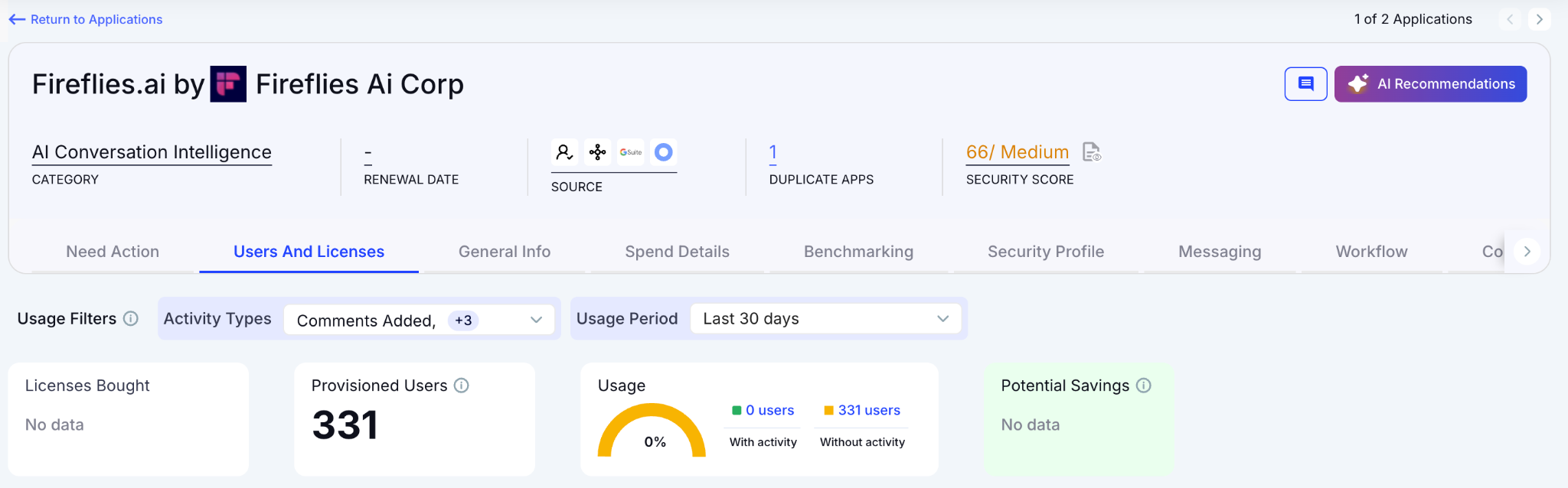Click the Potential Savings info icon
This screenshot has width=1568, height=488.
(x=1143, y=386)
